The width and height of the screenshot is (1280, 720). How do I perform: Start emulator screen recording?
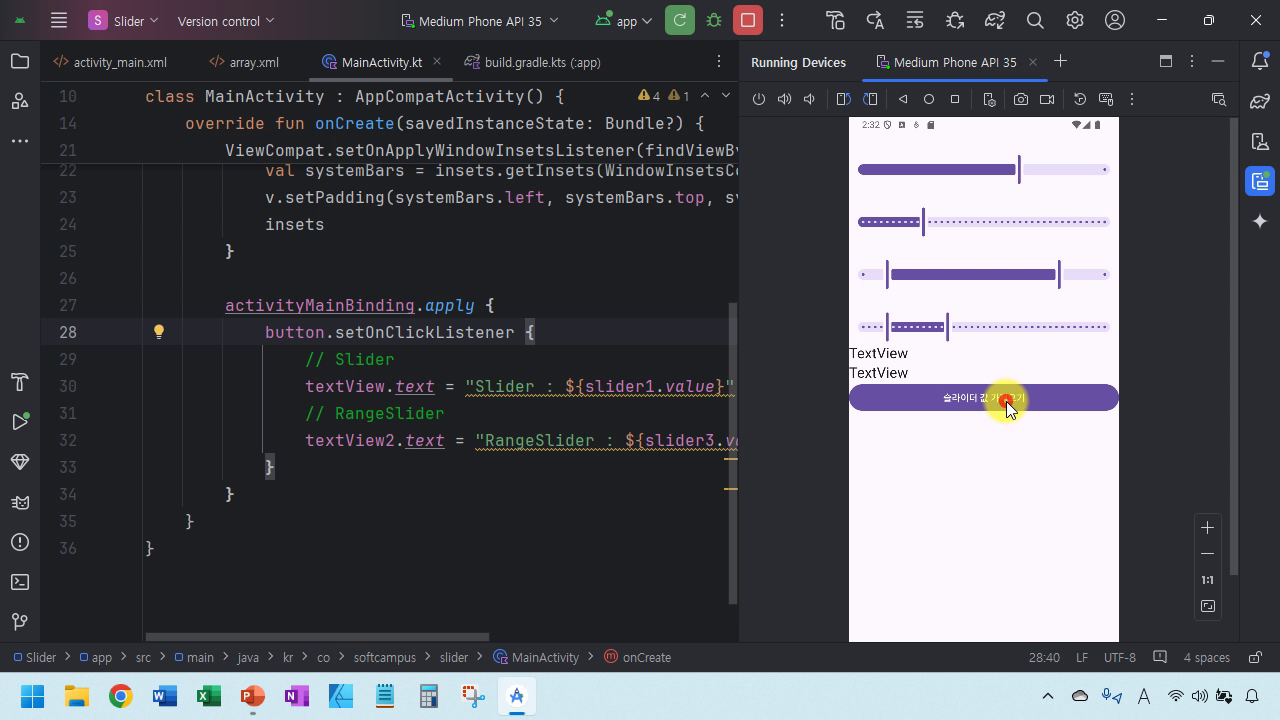click(x=1047, y=99)
